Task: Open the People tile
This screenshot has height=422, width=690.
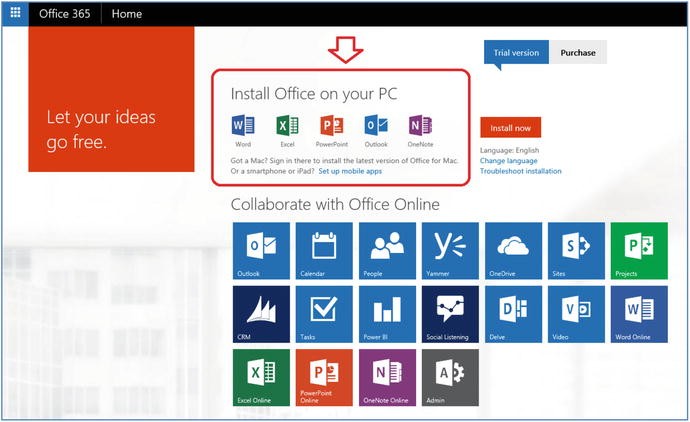Action: [x=387, y=251]
